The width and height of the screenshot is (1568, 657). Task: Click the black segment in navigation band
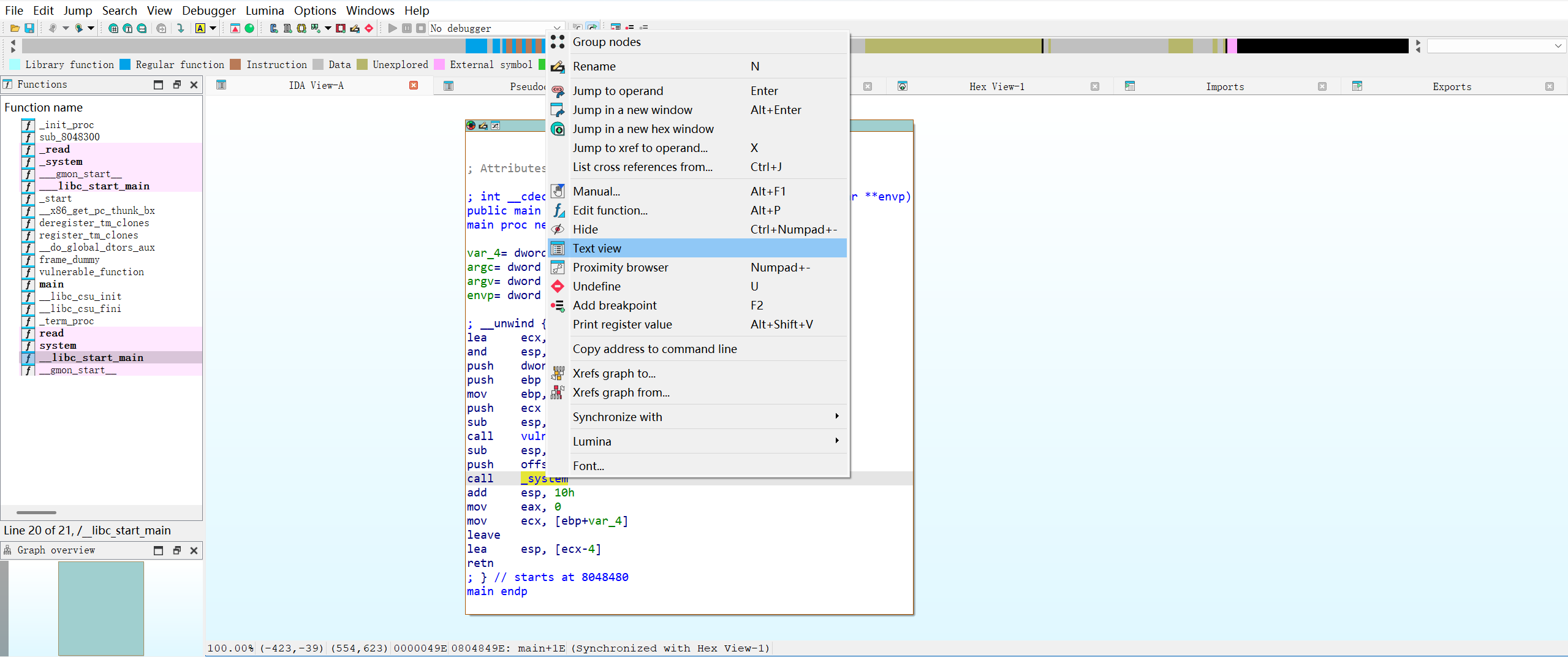(1322, 46)
